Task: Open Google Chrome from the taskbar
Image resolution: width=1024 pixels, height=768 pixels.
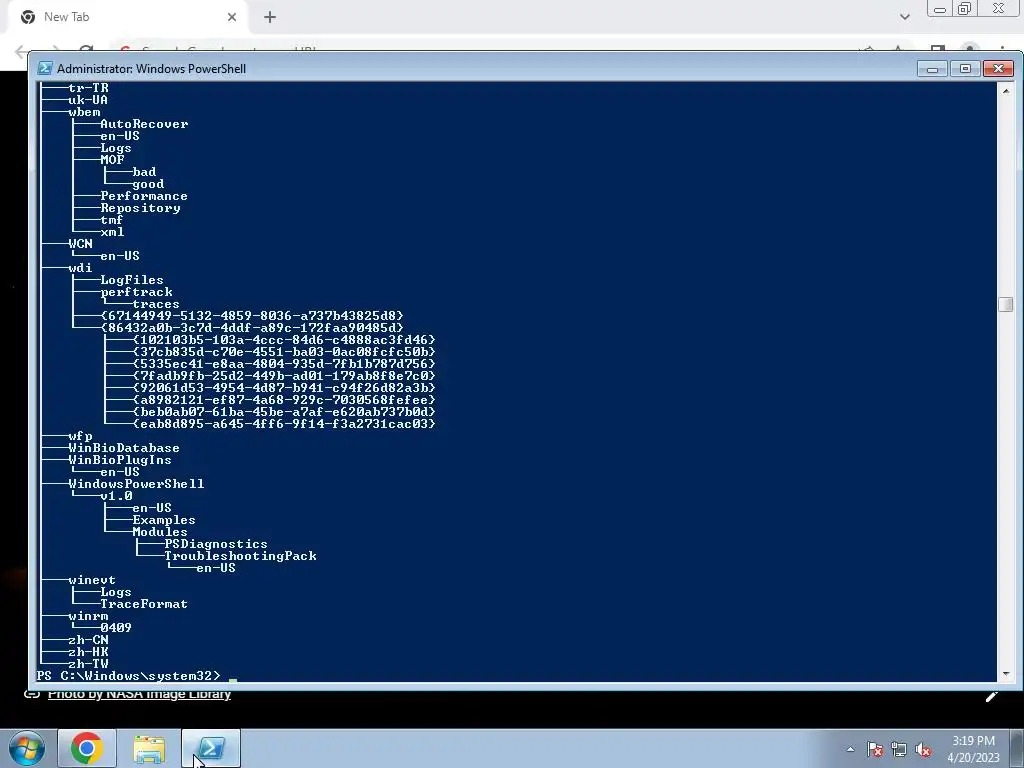Action: click(x=87, y=748)
